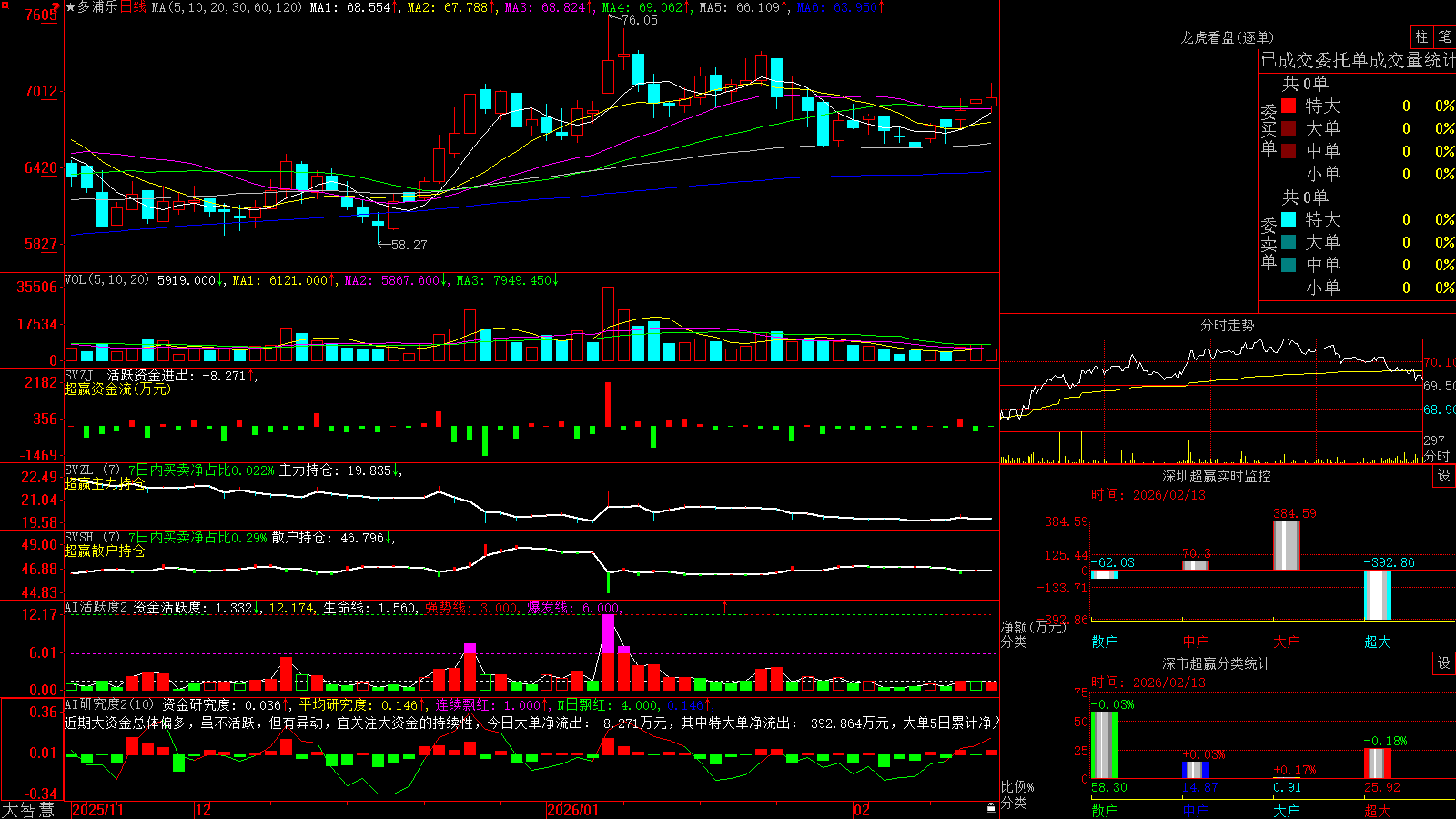
Task: Click the teal 大单 sell-order swatch
Action: tap(1289, 242)
